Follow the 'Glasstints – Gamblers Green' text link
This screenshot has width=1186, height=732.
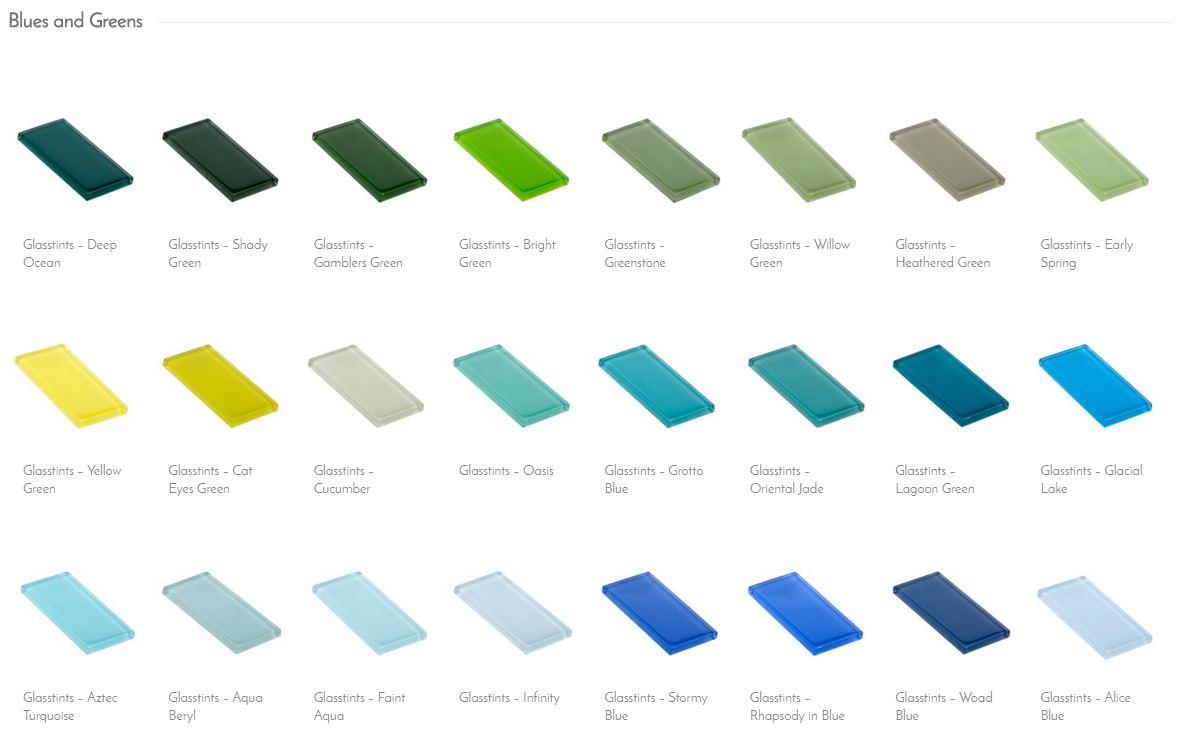358,253
